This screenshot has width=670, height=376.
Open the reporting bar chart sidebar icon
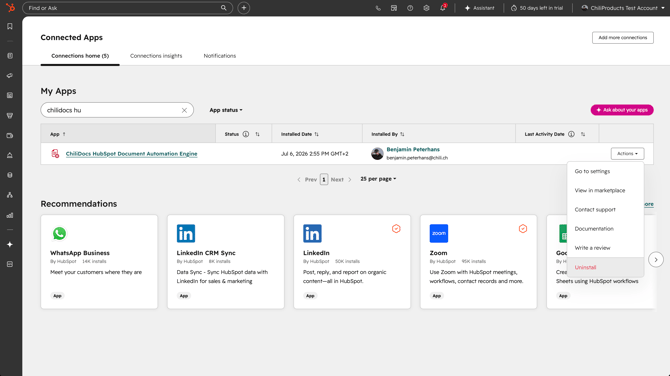click(x=10, y=215)
